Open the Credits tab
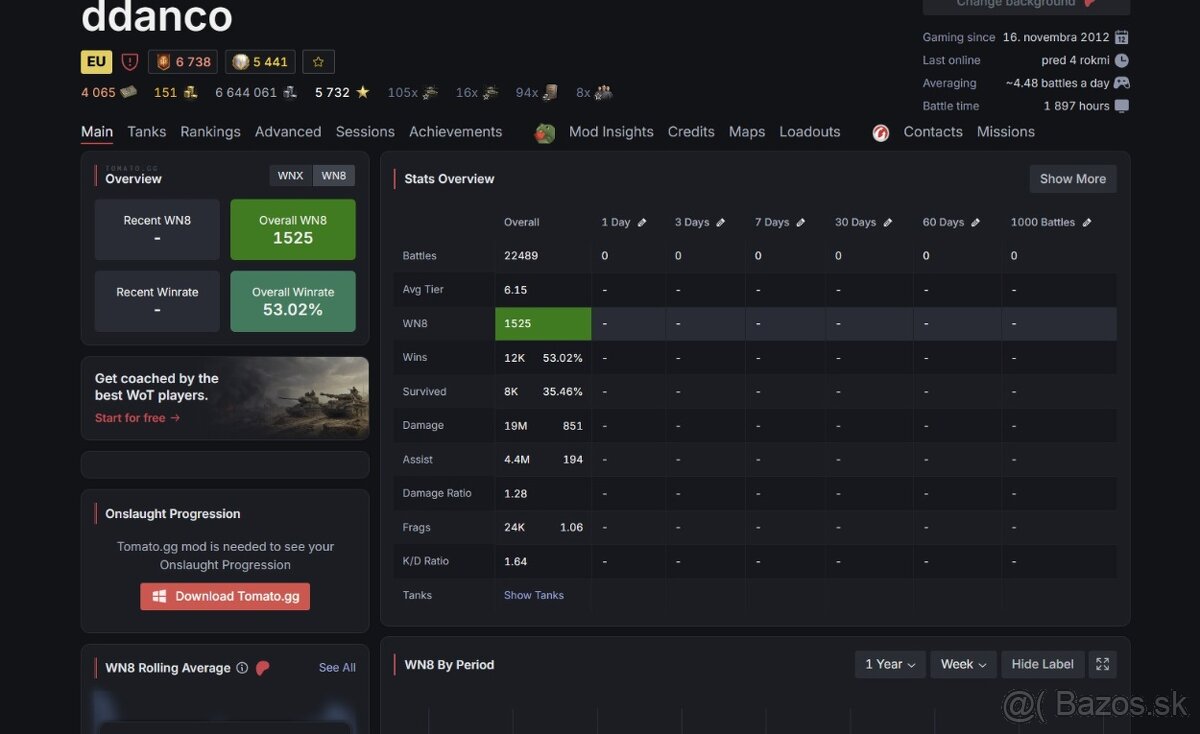 (691, 132)
